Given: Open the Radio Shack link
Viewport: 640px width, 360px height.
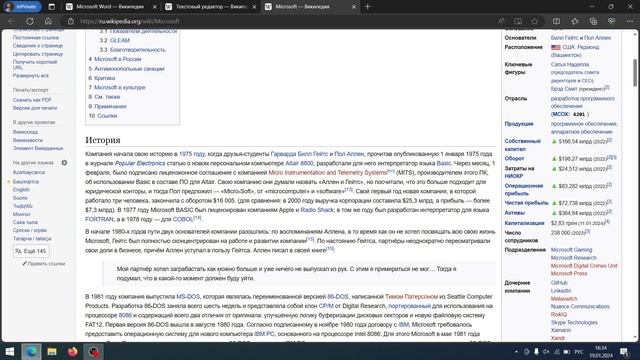Looking at the screenshot, I should pos(317,210).
